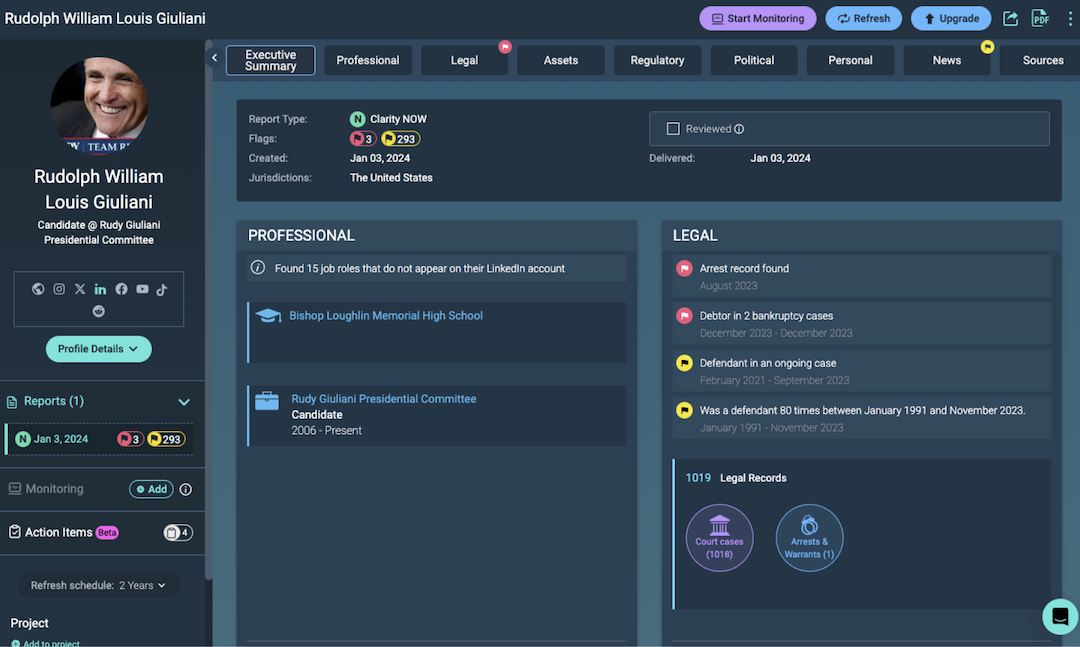
Task: Collapse the left sidebar panel arrow
Action: [214, 58]
